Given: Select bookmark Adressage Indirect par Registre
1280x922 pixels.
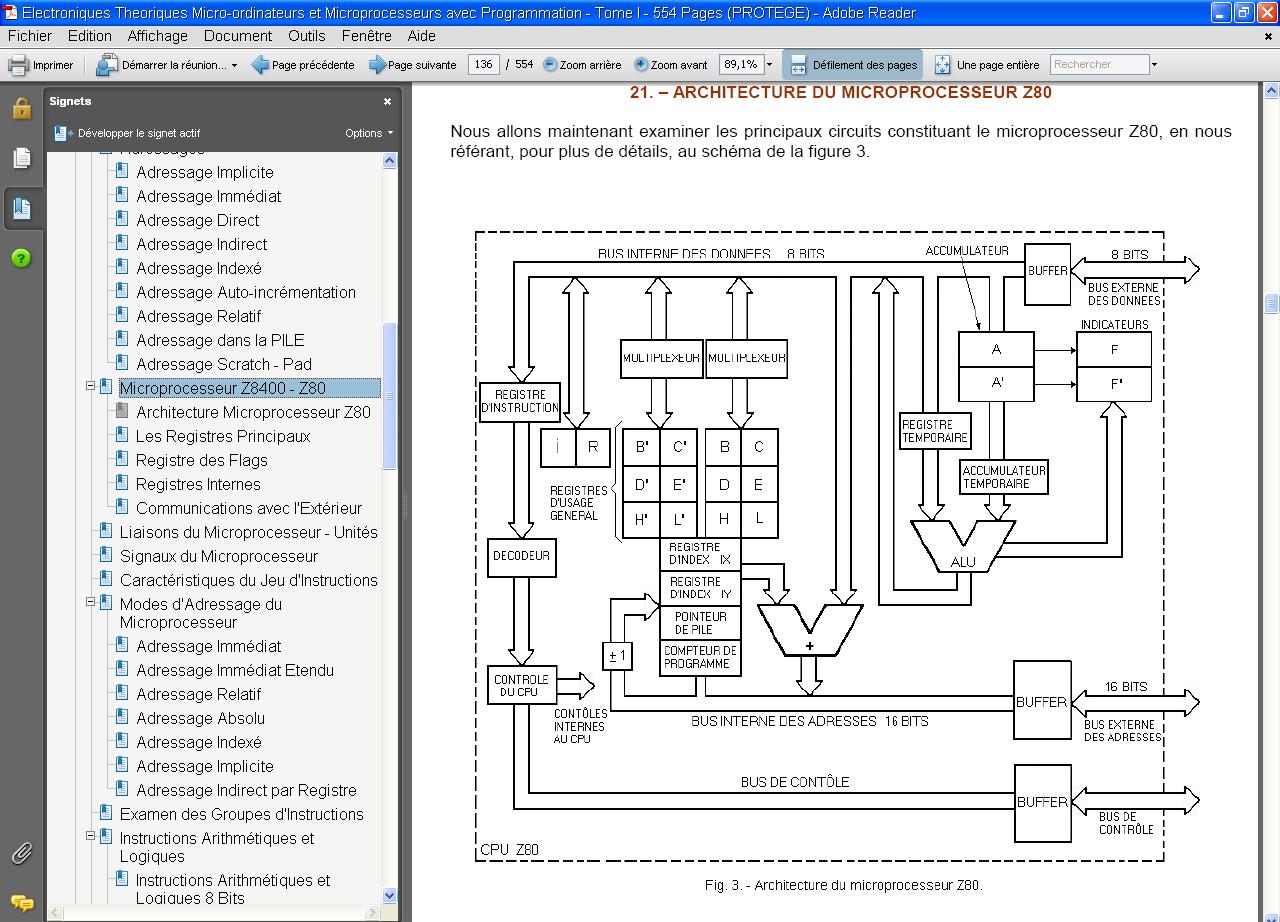Looking at the screenshot, I should pos(246,790).
